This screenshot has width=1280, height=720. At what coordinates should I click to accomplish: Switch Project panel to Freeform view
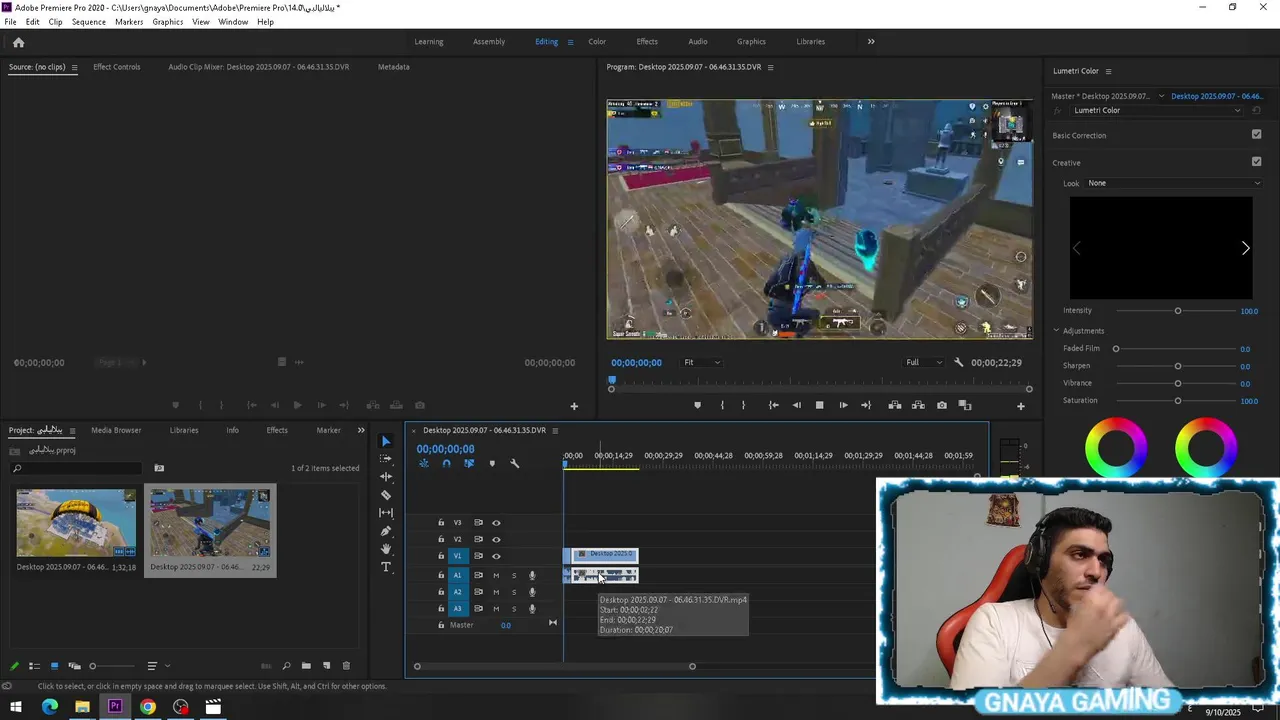tap(74, 666)
